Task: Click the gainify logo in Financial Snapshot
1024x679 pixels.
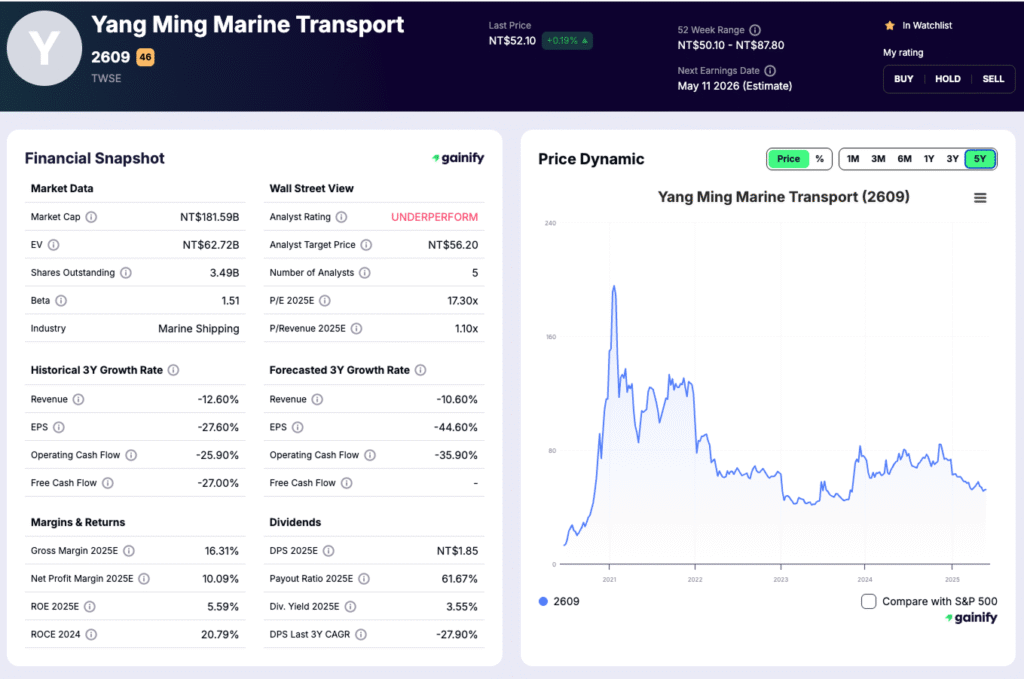Action: 459,158
